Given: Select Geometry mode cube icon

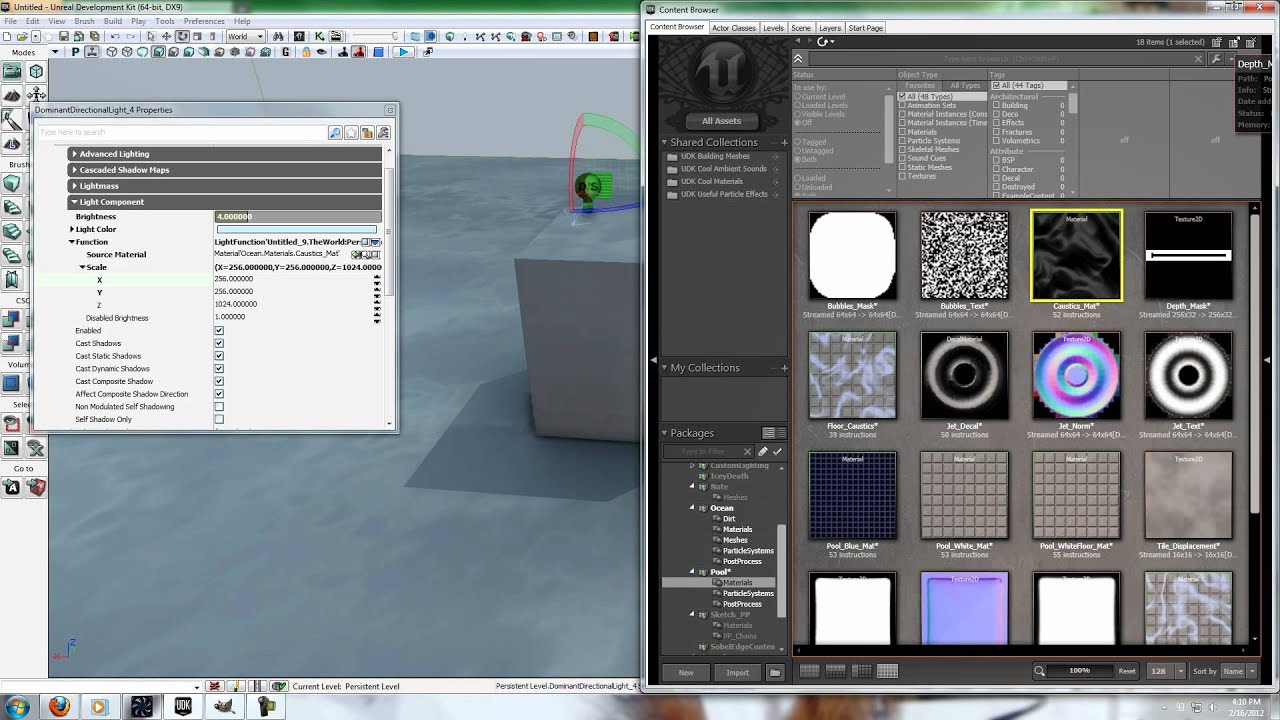Looking at the screenshot, I should point(36,71).
